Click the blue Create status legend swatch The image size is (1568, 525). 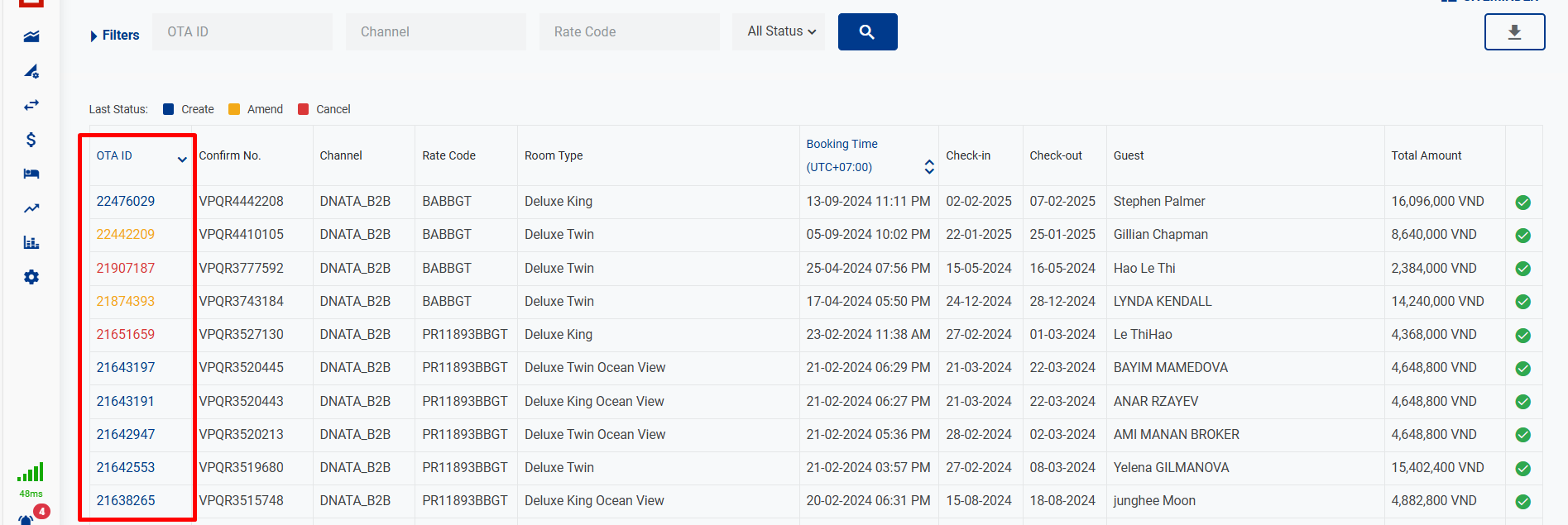click(x=169, y=109)
